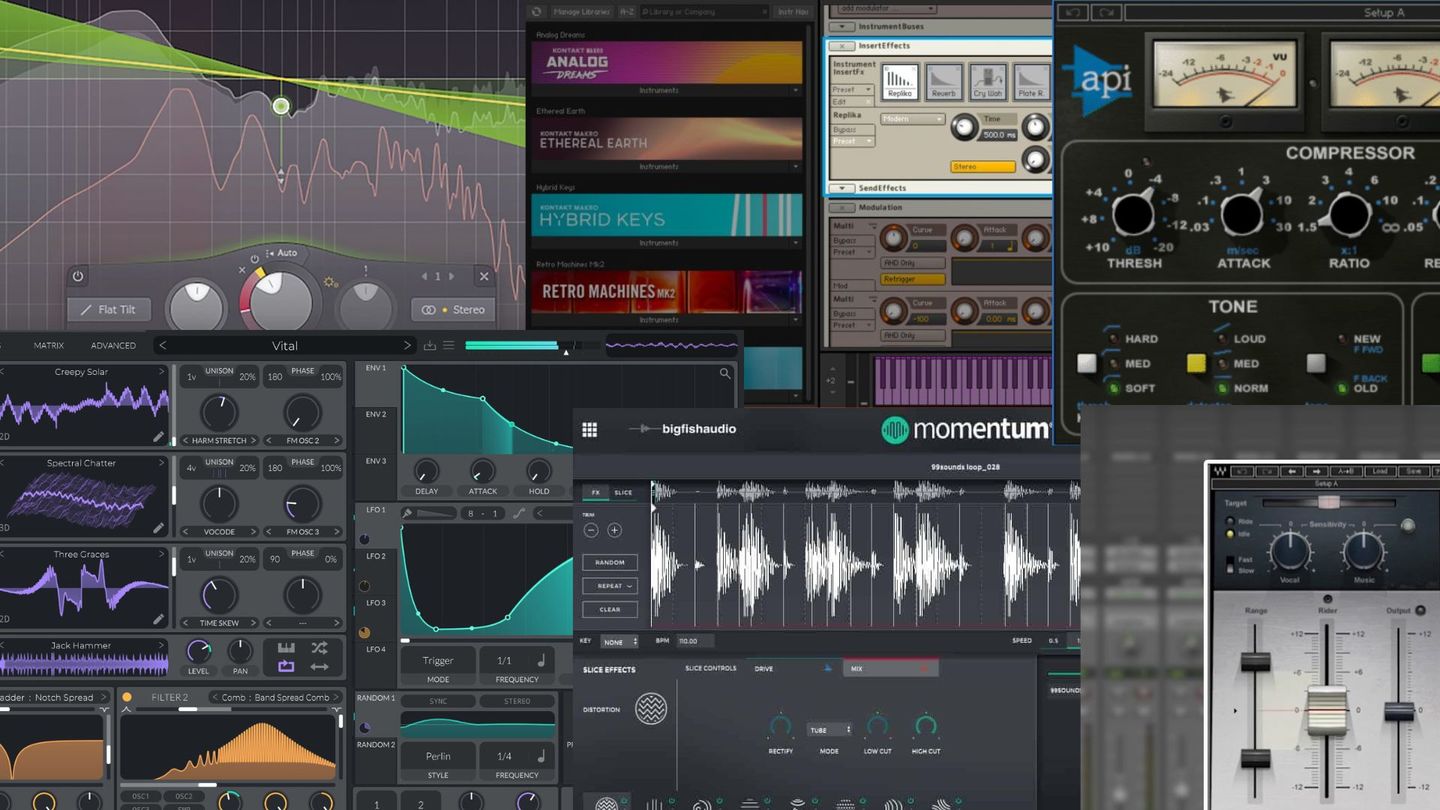Open the Stereo placement selector in the EQ
Viewport: 1440px width, 810px height.
[453, 310]
